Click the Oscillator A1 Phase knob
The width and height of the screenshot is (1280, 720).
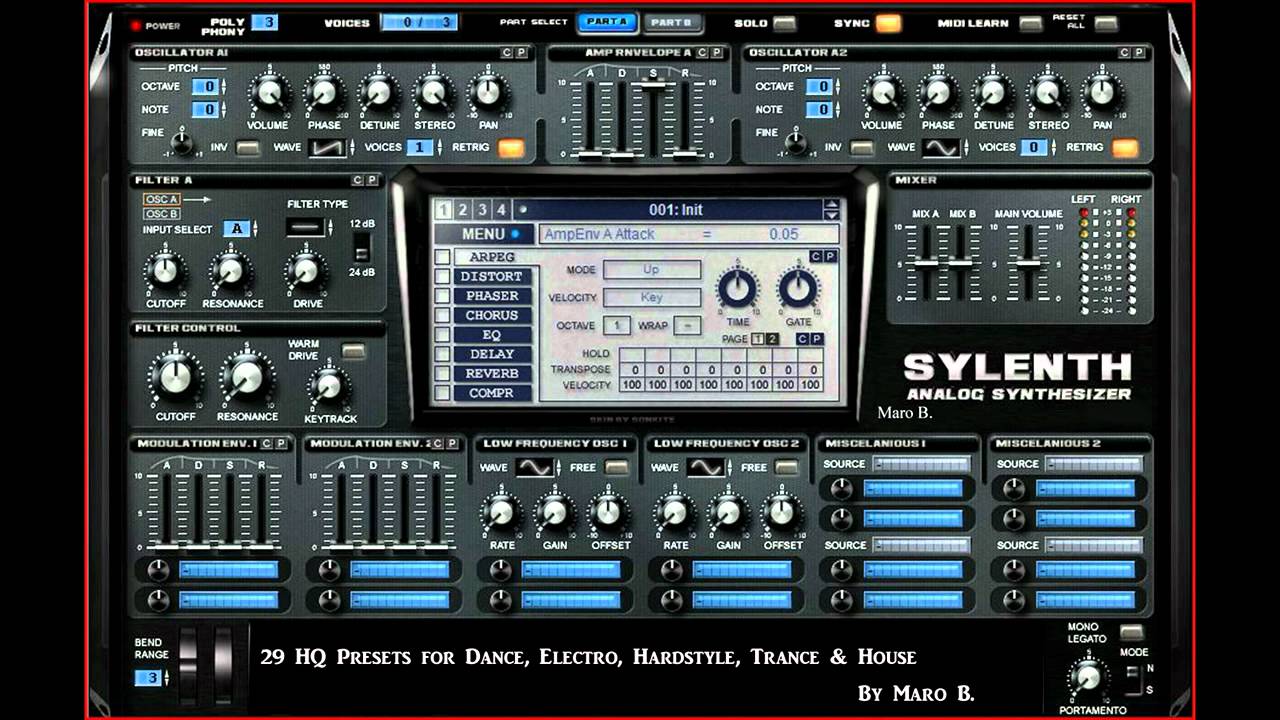[x=323, y=93]
